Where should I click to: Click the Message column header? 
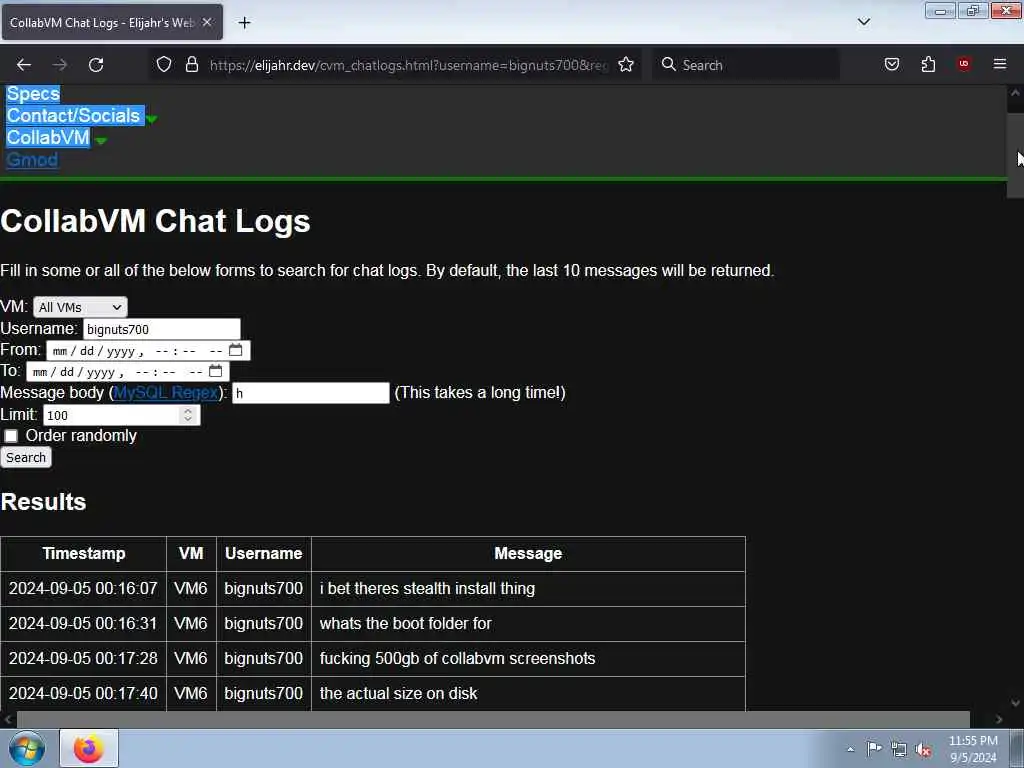point(528,554)
